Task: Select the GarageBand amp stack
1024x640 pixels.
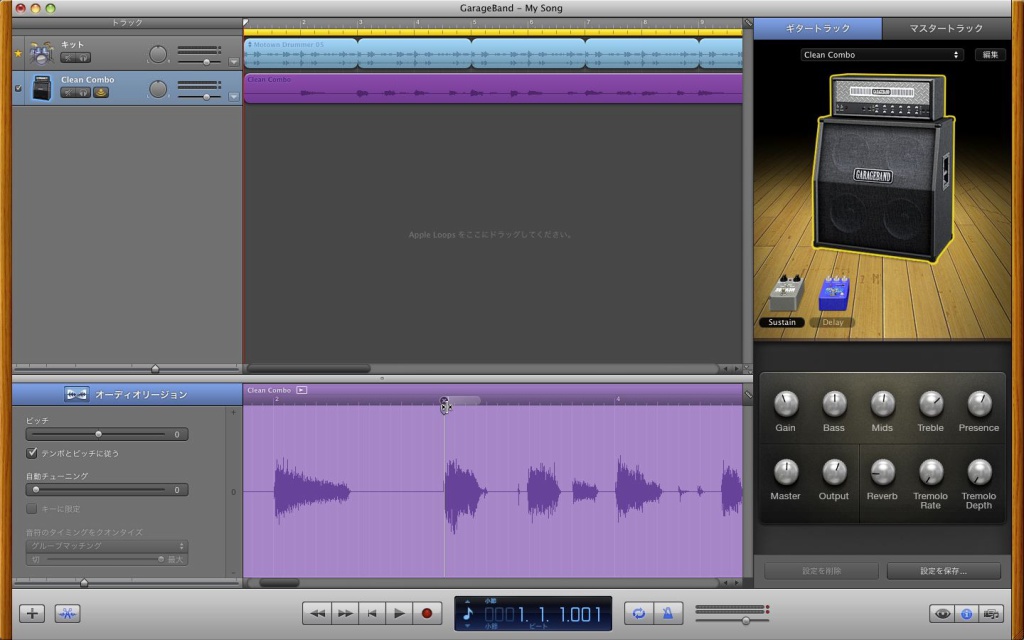Action: 884,168
